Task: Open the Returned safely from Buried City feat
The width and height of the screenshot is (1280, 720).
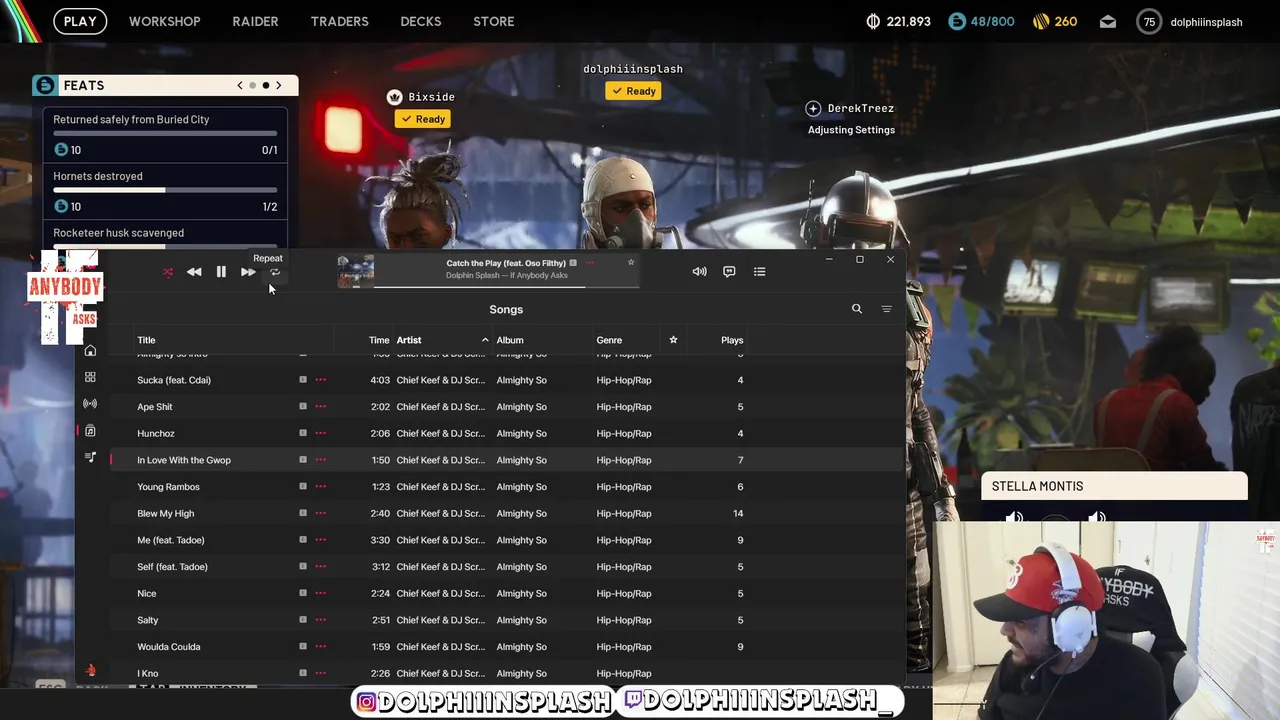Action: pos(165,137)
